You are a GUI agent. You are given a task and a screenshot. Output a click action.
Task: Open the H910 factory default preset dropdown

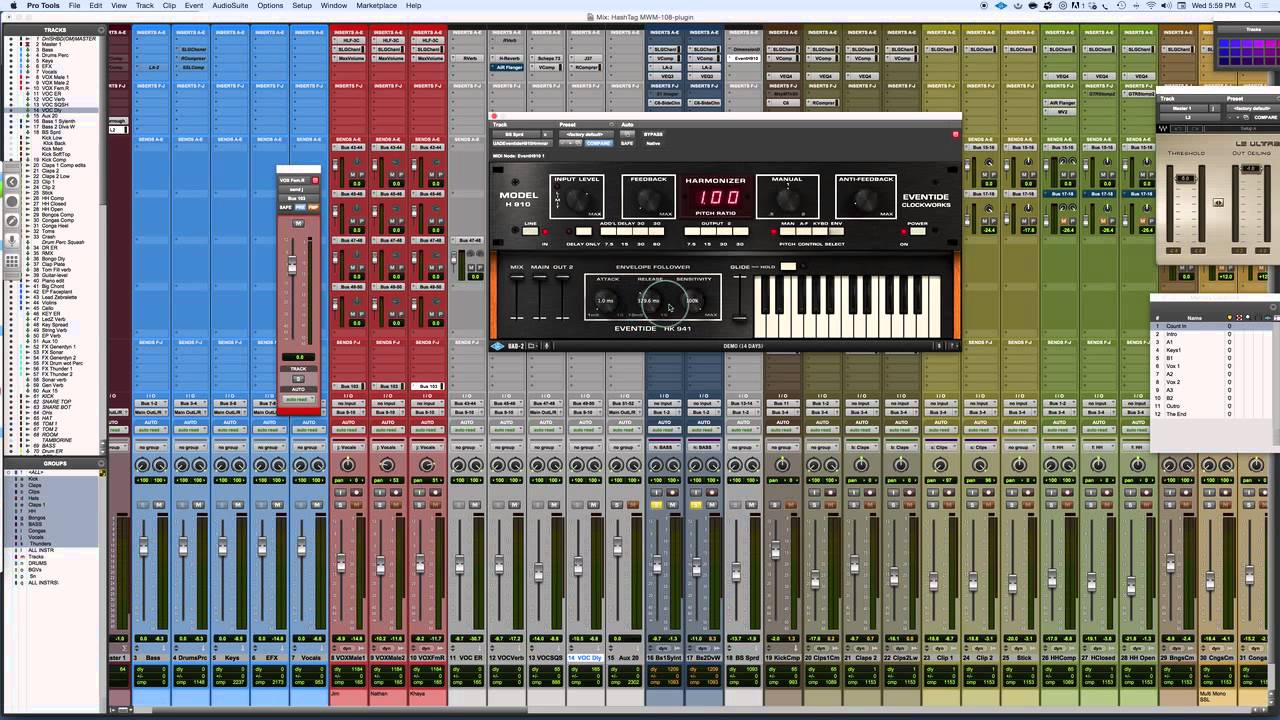click(x=587, y=134)
